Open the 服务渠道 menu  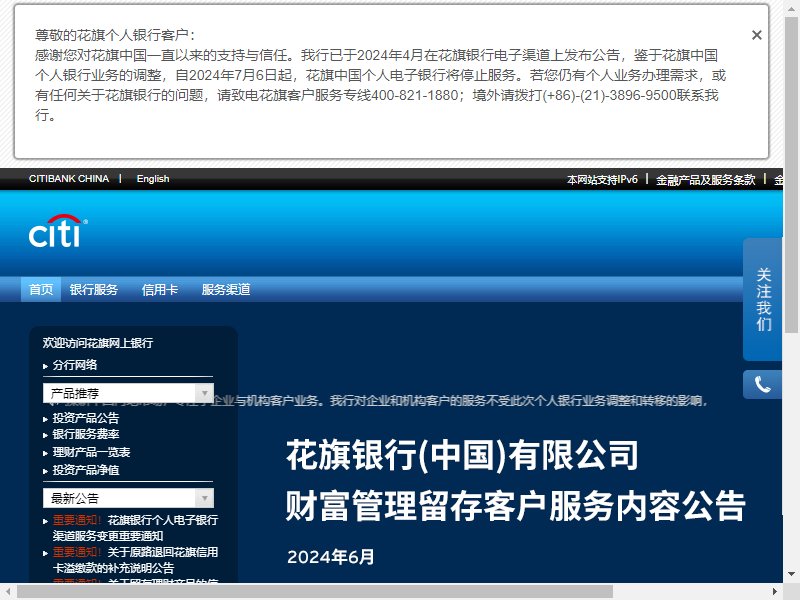click(x=226, y=289)
